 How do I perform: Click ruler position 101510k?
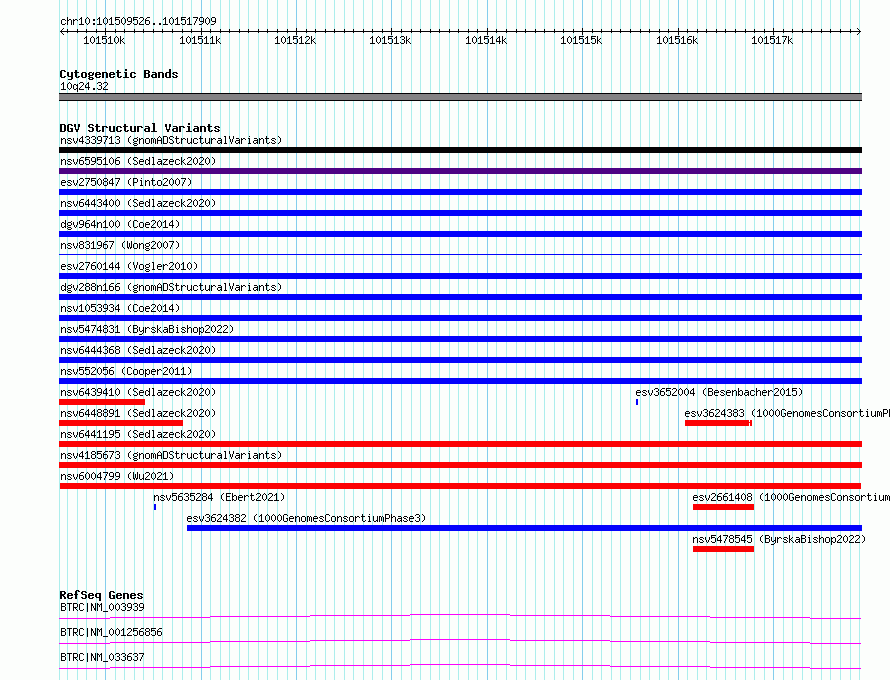coord(104,40)
